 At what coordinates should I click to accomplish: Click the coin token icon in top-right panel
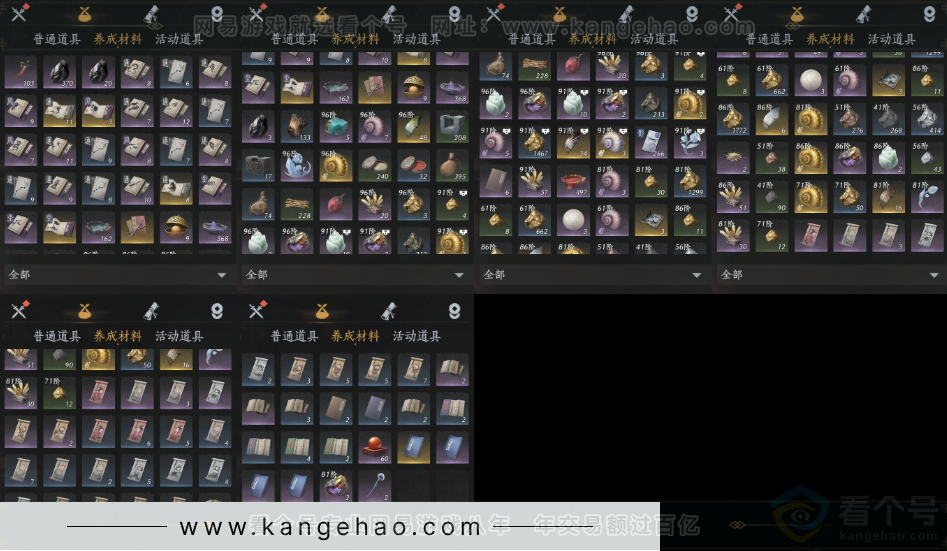pos(929,14)
